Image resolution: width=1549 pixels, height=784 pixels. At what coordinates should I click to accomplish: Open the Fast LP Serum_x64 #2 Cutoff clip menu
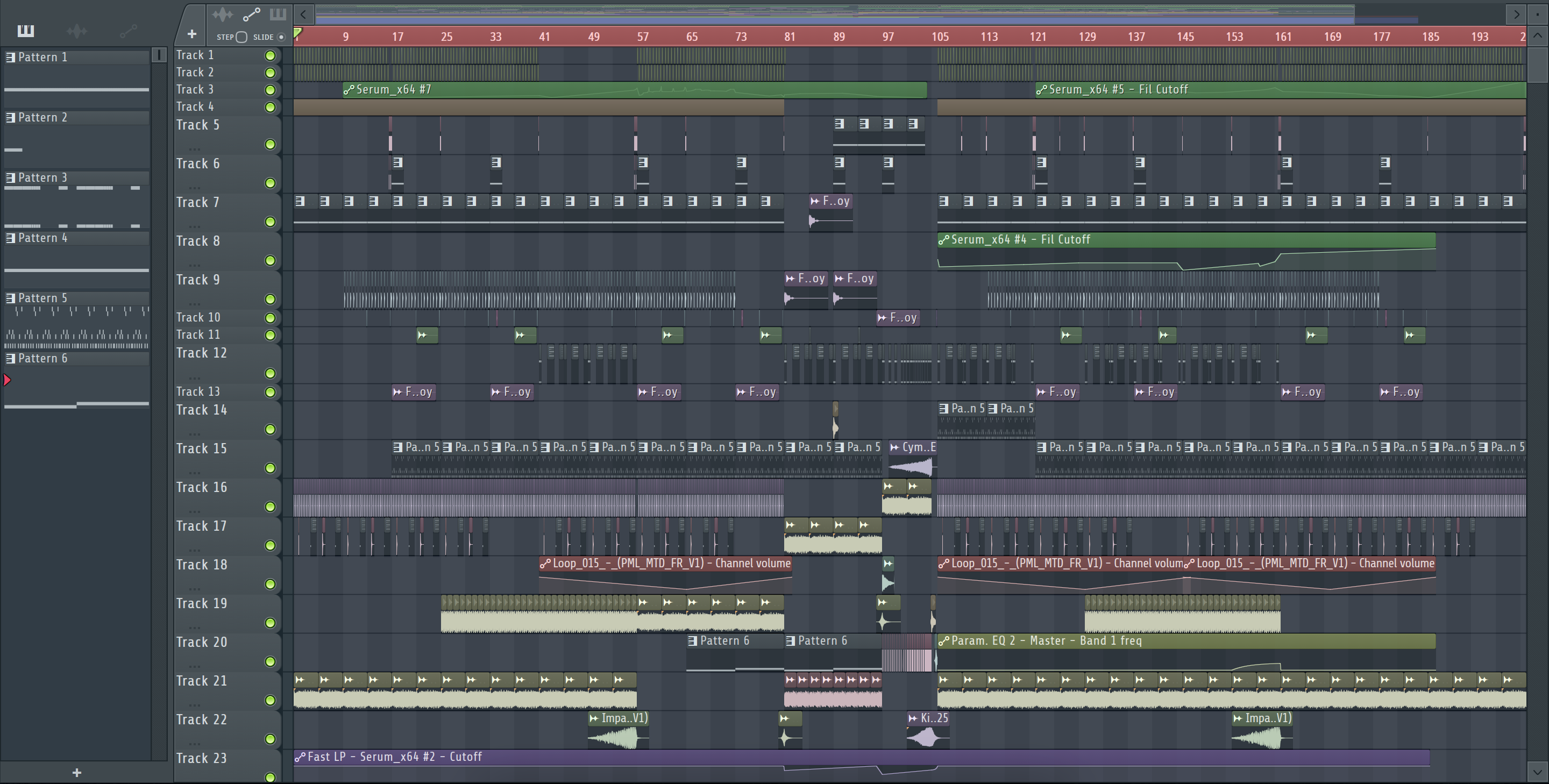point(300,757)
